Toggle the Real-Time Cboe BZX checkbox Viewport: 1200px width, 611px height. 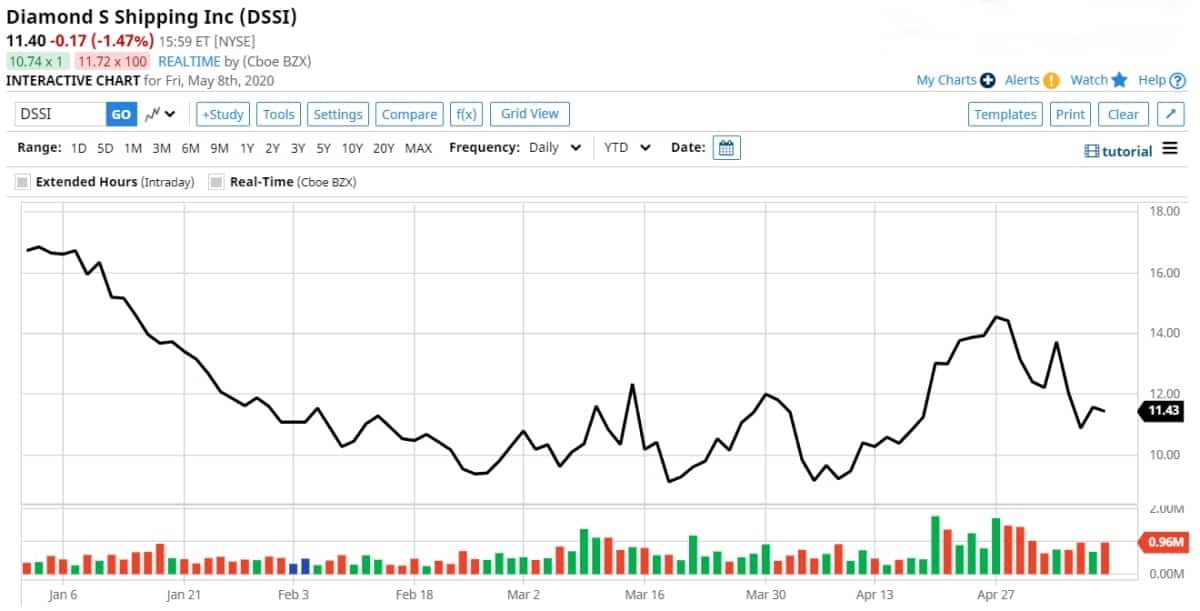pos(216,182)
